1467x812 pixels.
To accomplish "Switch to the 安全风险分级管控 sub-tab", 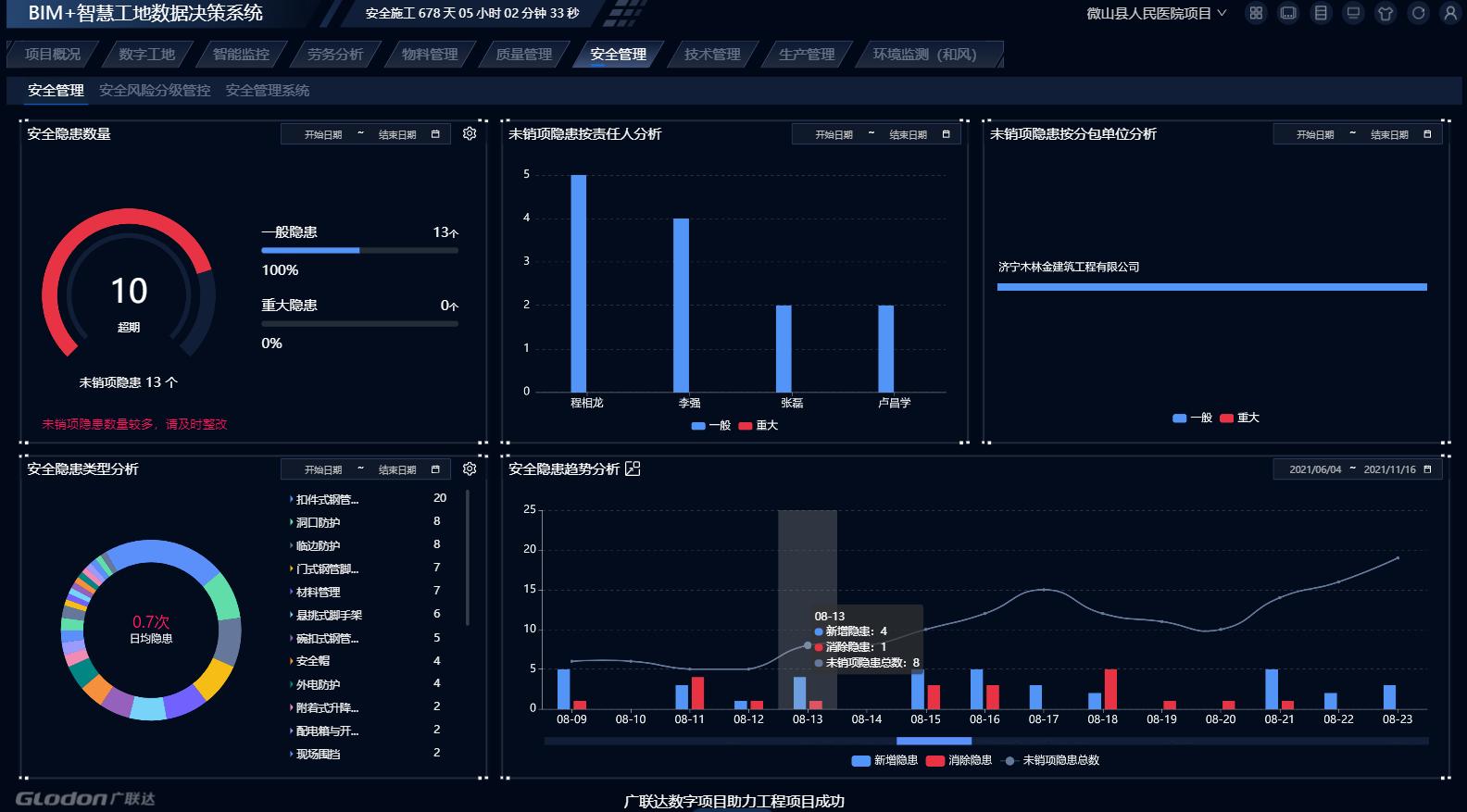I will 155,91.
